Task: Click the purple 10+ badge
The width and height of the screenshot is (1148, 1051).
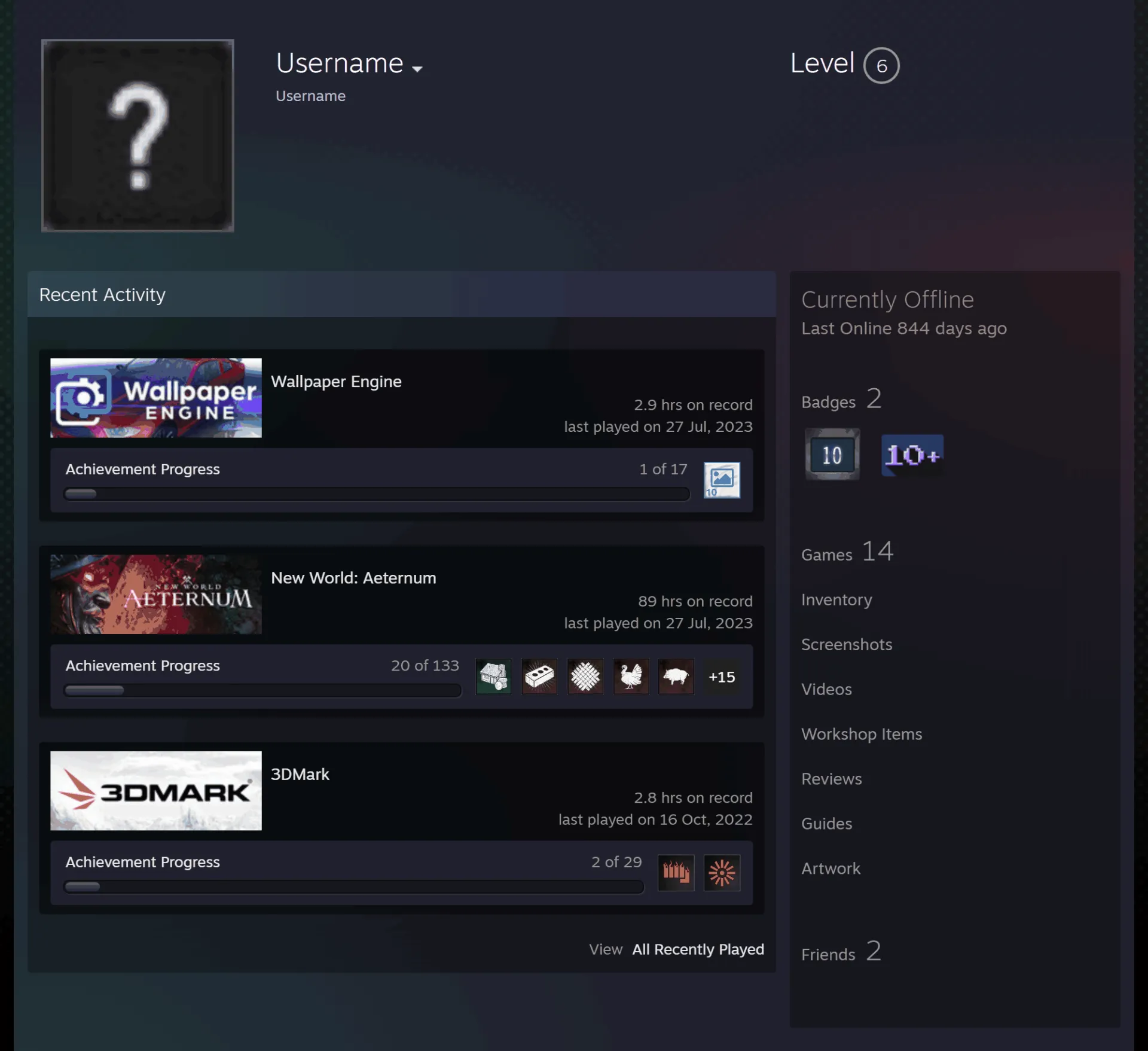Action: click(x=912, y=455)
